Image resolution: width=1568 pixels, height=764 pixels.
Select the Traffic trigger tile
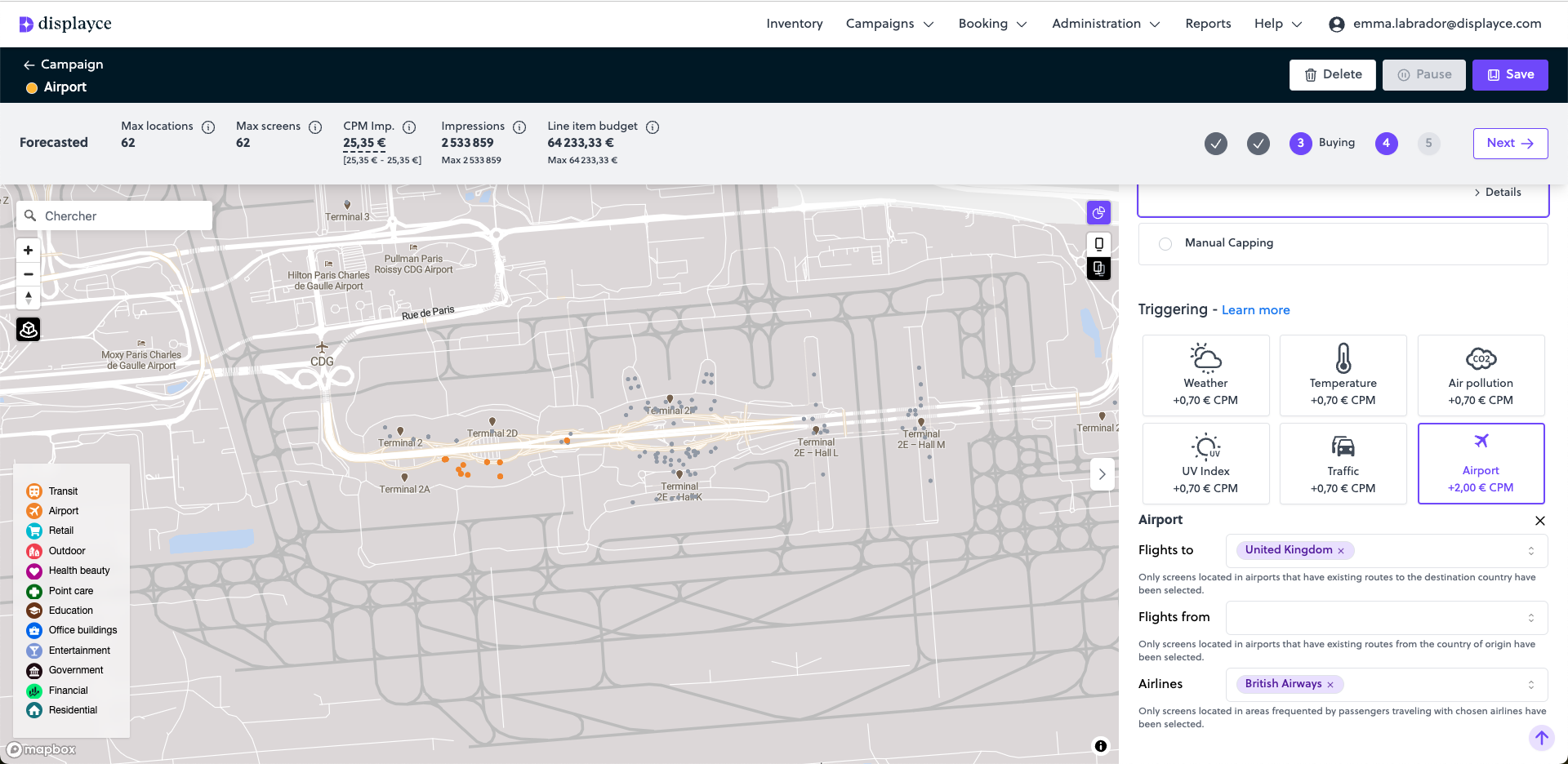click(x=1343, y=464)
